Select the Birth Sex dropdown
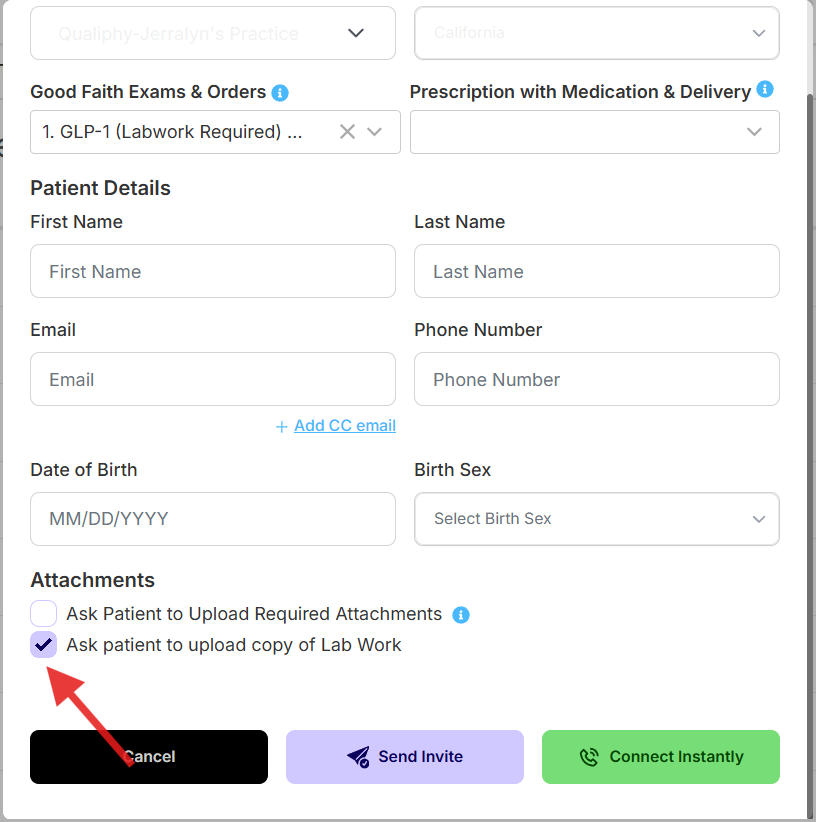This screenshot has width=816, height=822. pos(596,519)
